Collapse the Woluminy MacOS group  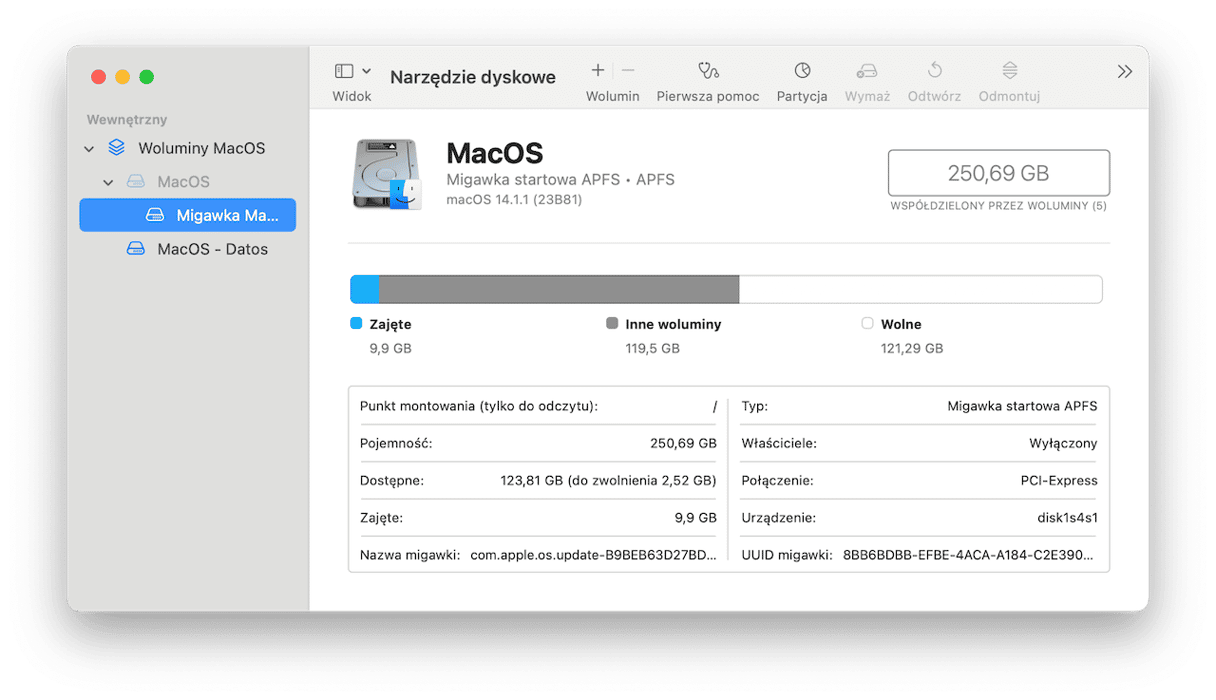click(89, 149)
